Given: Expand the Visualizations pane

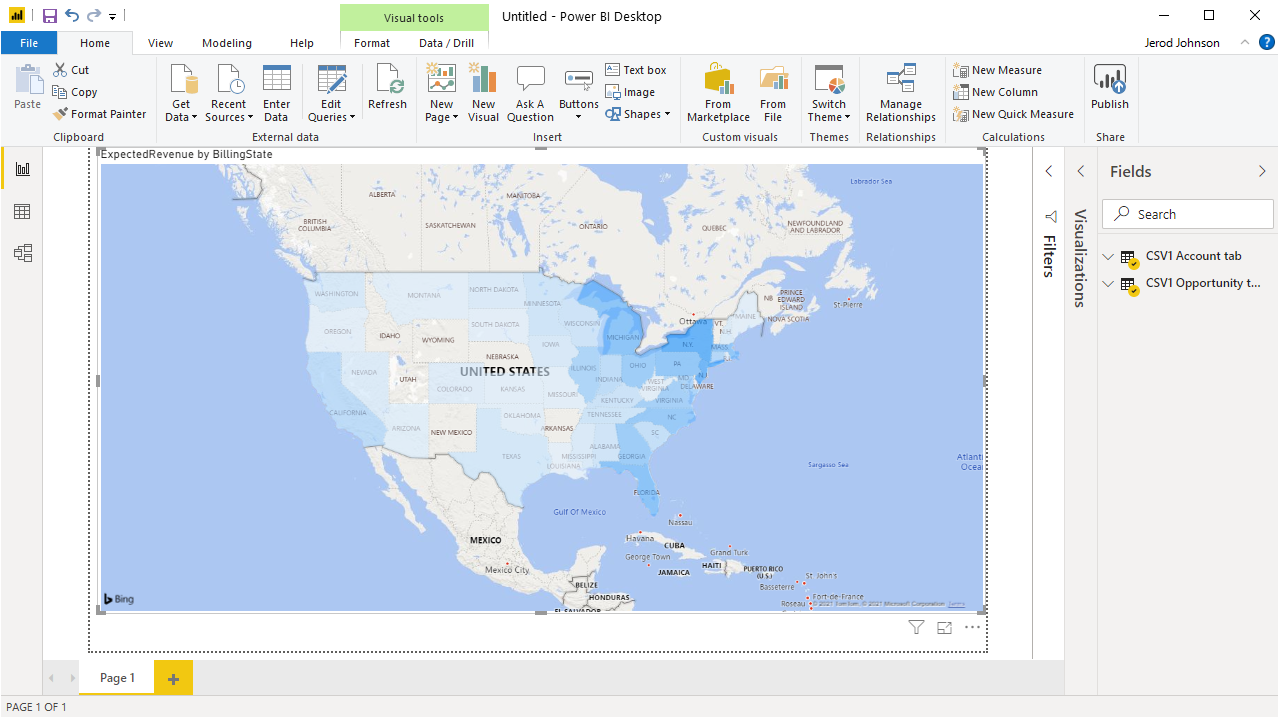Looking at the screenshot, I should click(x=1080, y=171).
